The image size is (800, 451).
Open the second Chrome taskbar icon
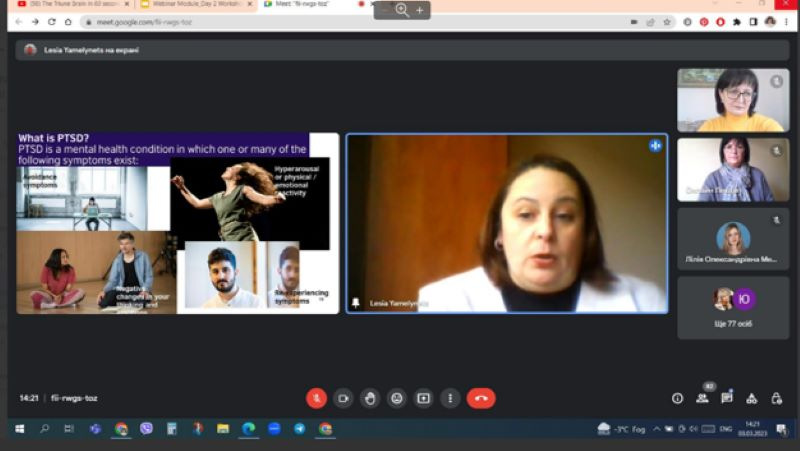click(x=325, y=429)
